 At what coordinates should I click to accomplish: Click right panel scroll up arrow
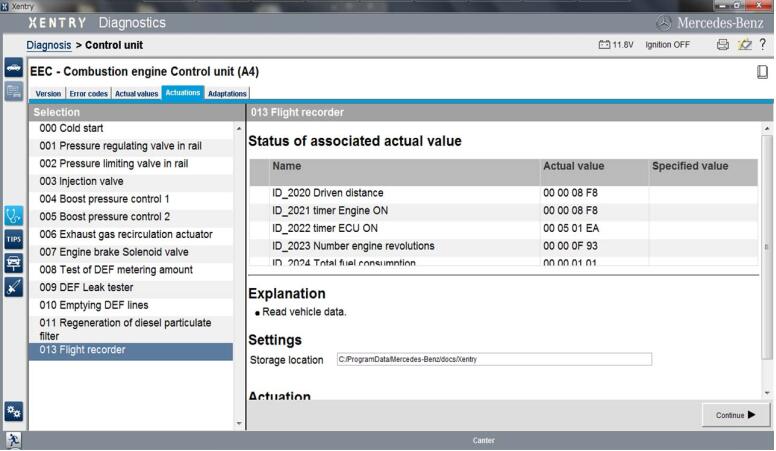tap(767, 129)
